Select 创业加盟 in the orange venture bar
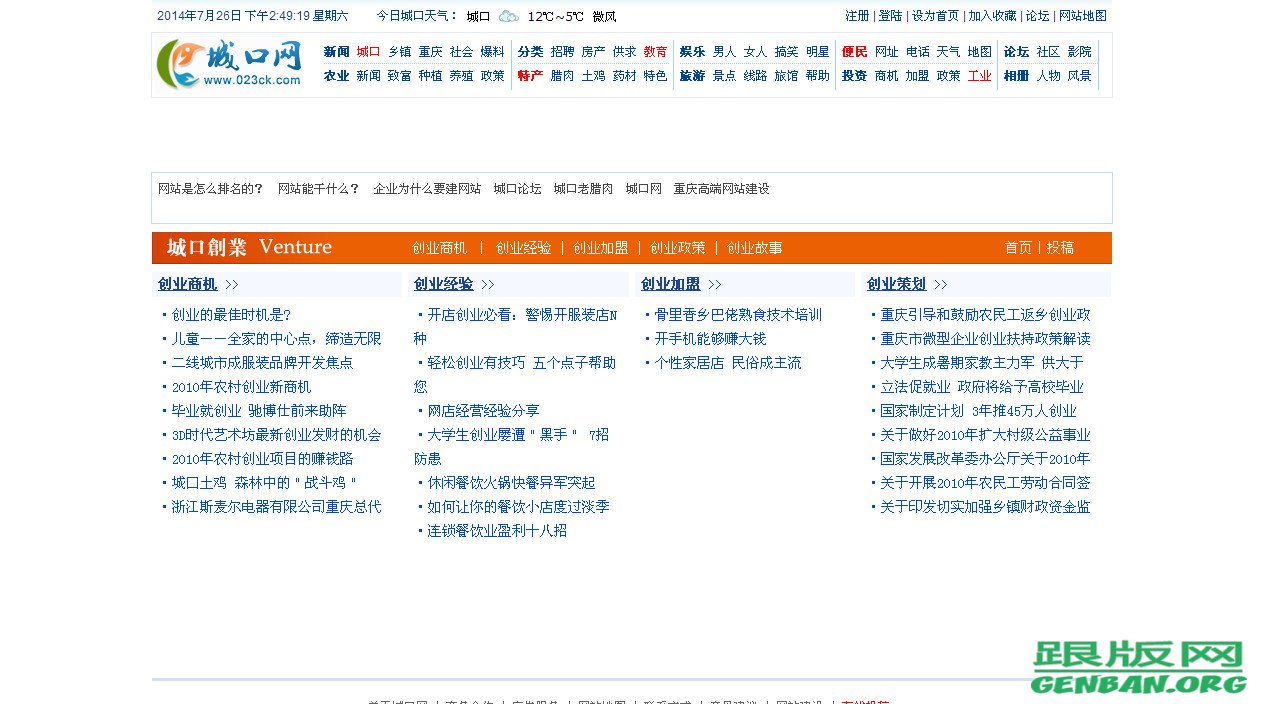The width and height of the screenshot is (1261, 704). (x=600, y=247)
